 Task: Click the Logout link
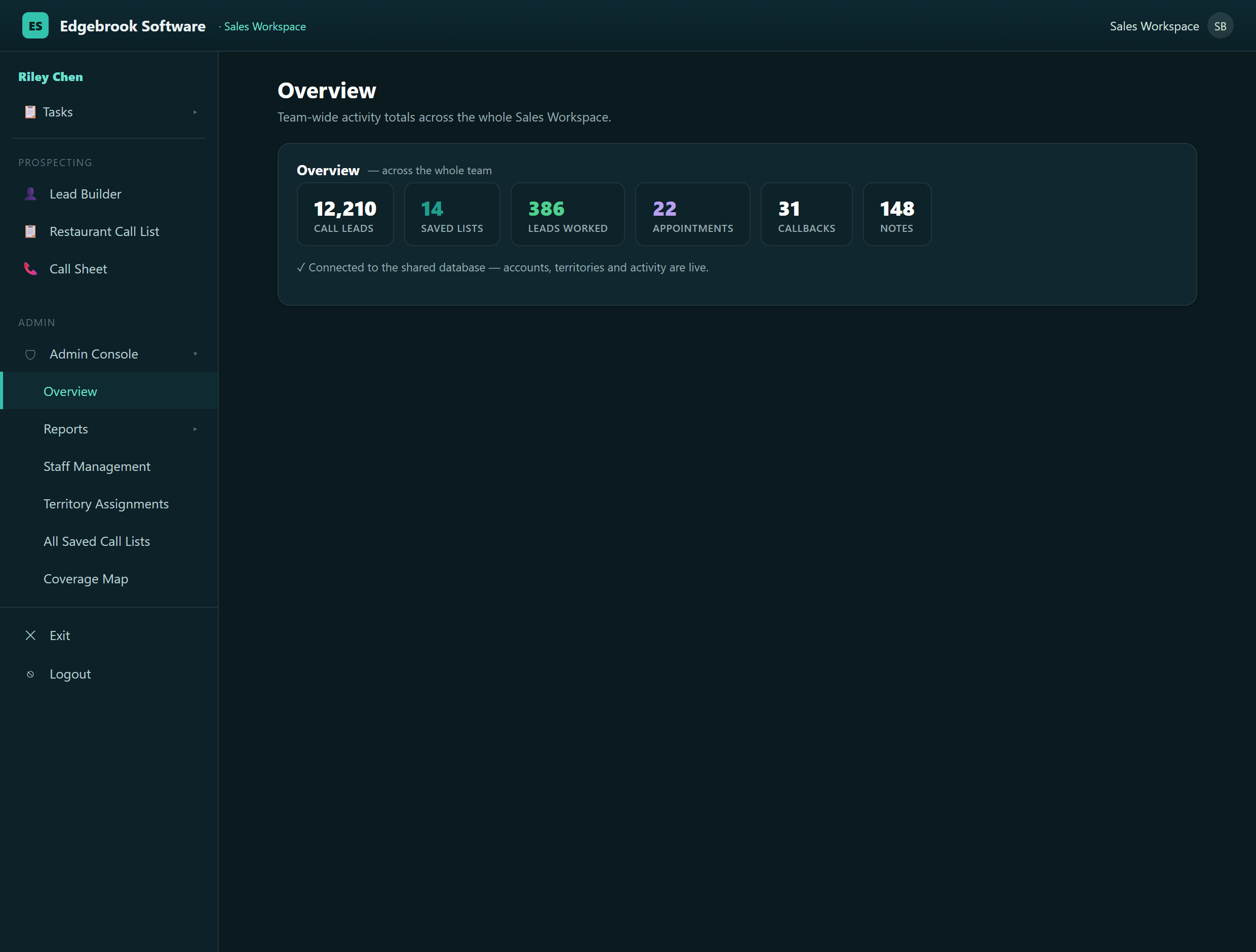109,675
